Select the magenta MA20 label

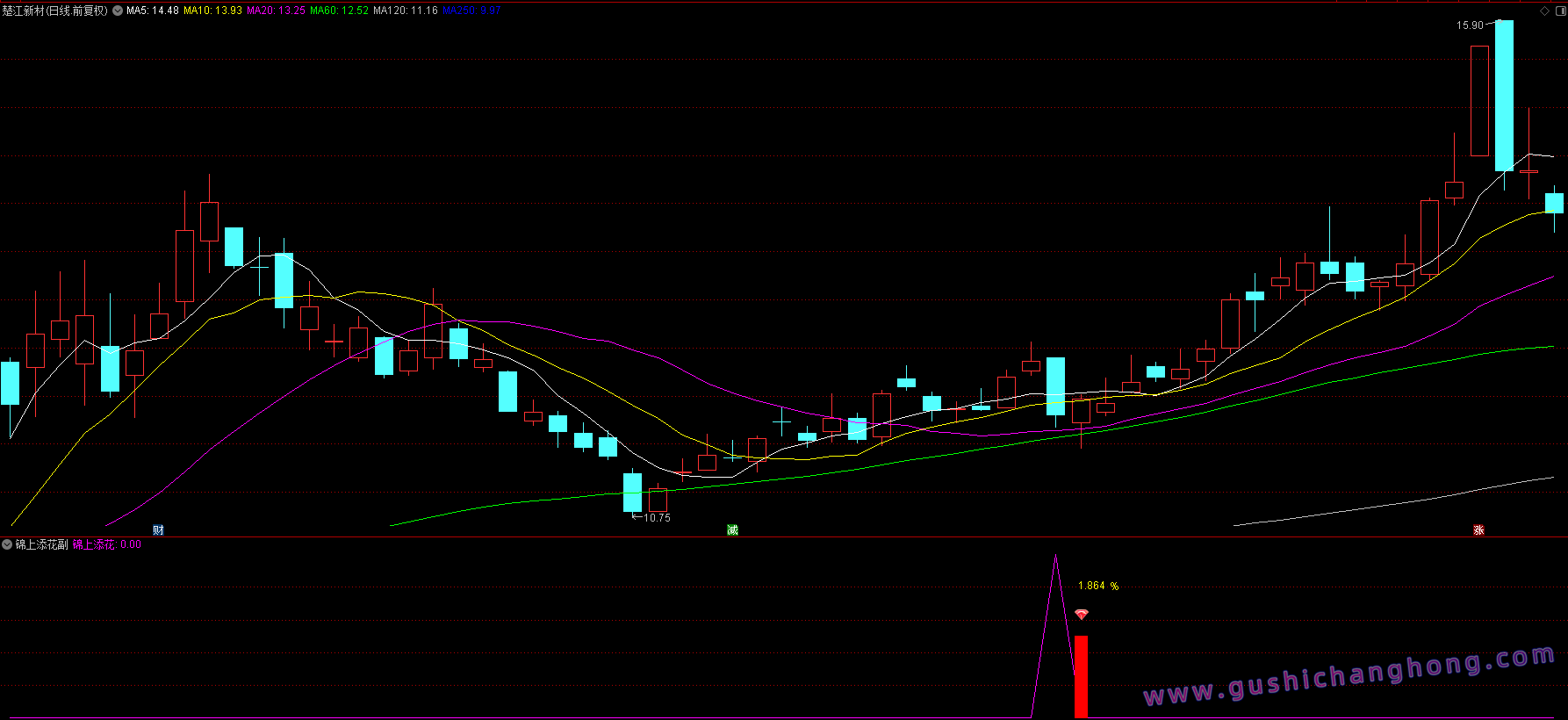tap(276, 11)
